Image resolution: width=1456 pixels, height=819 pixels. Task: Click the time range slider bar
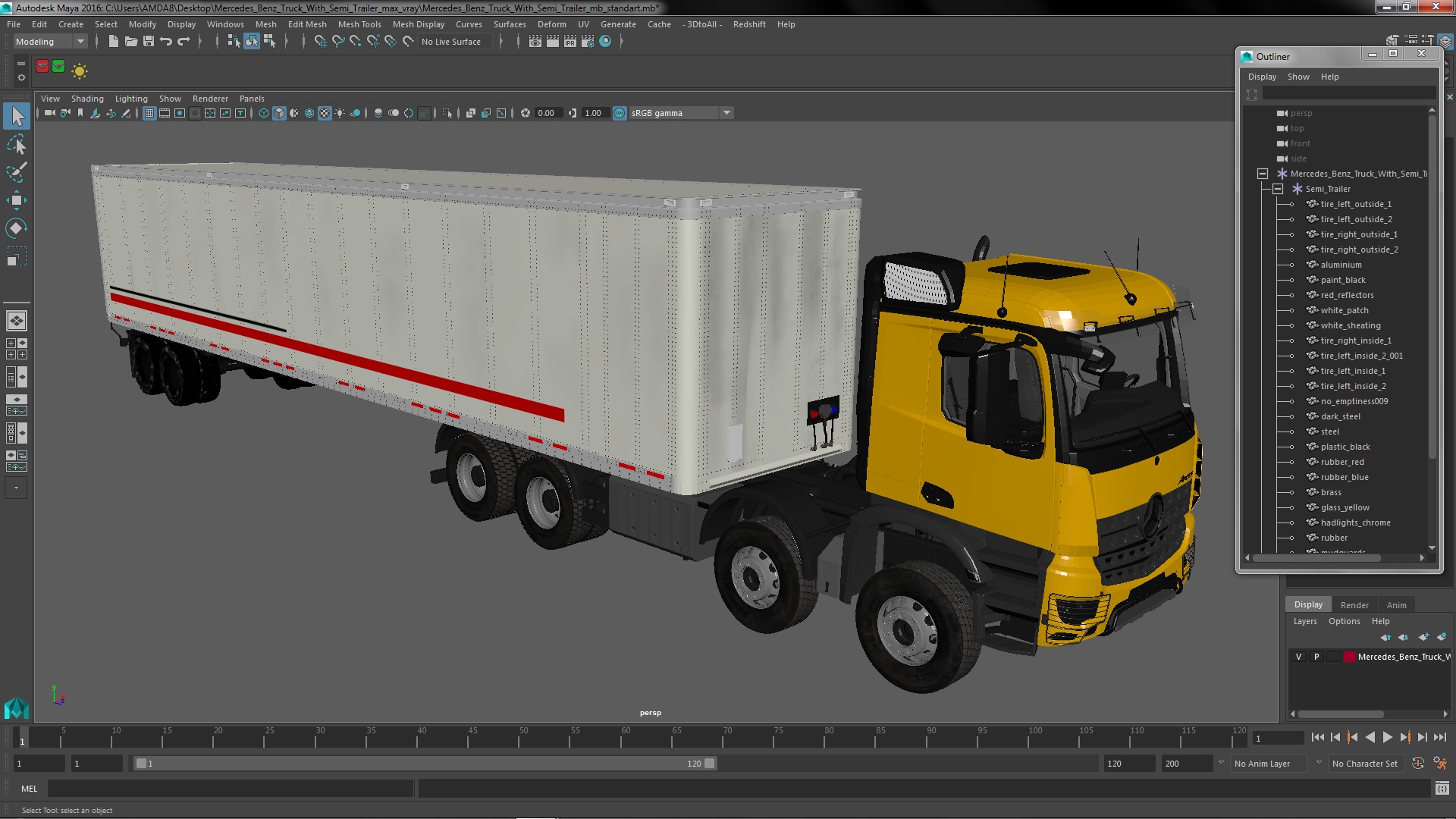click(425, 764)
